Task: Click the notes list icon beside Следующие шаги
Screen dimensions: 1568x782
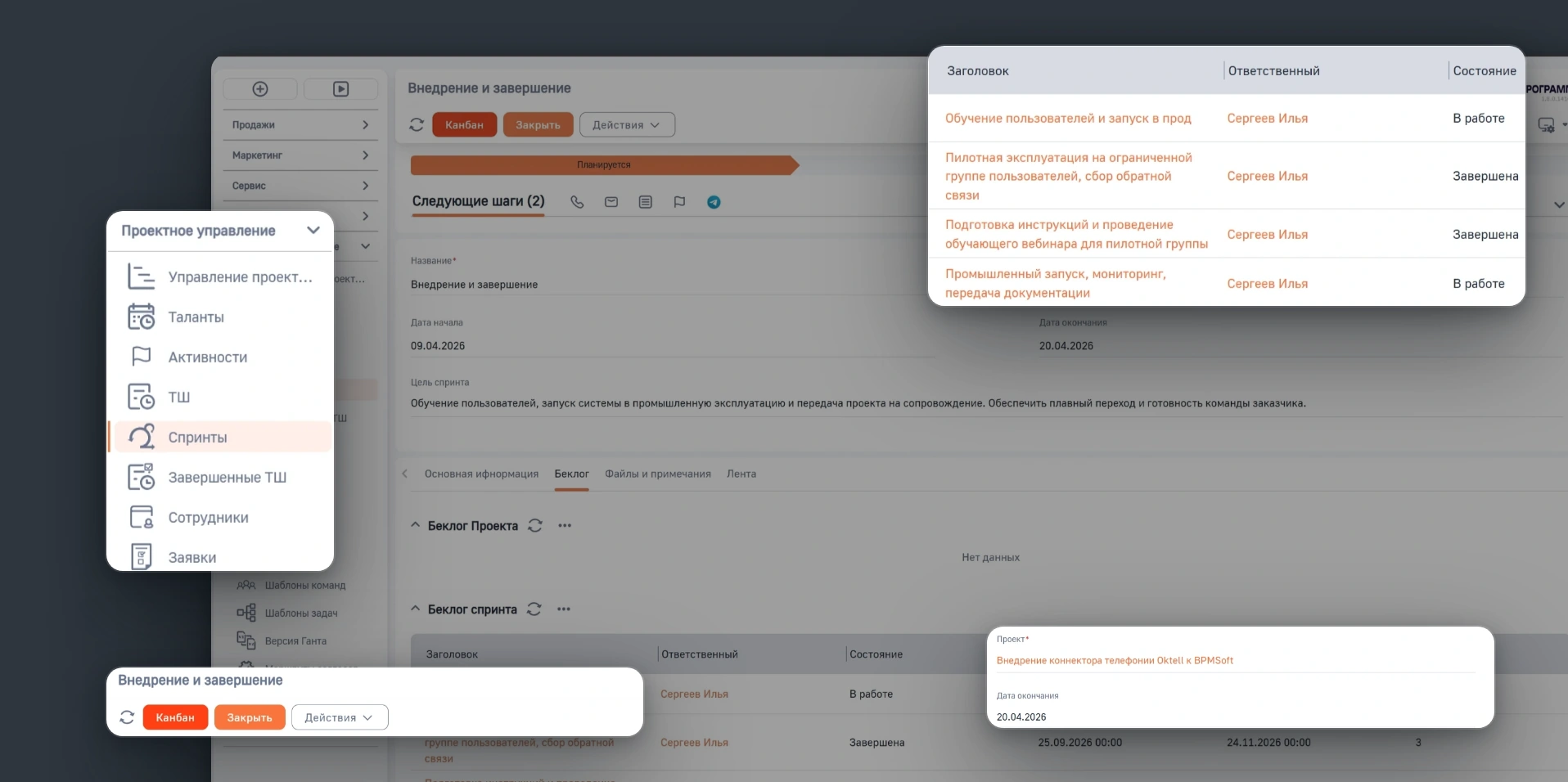Action: (646, 202)
